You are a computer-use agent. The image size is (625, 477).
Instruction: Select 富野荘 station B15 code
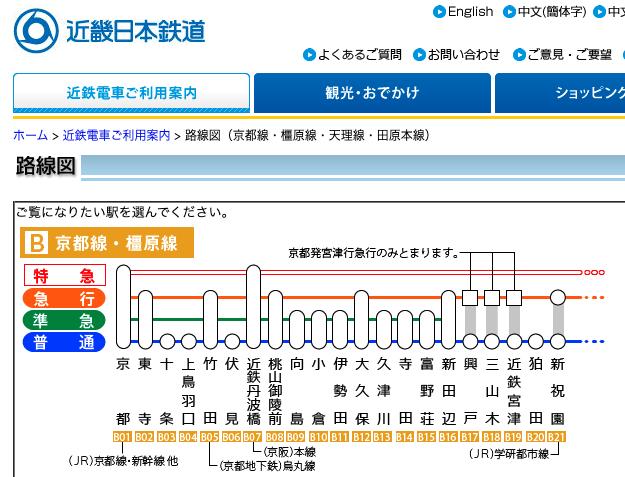[x=426, y=437]
